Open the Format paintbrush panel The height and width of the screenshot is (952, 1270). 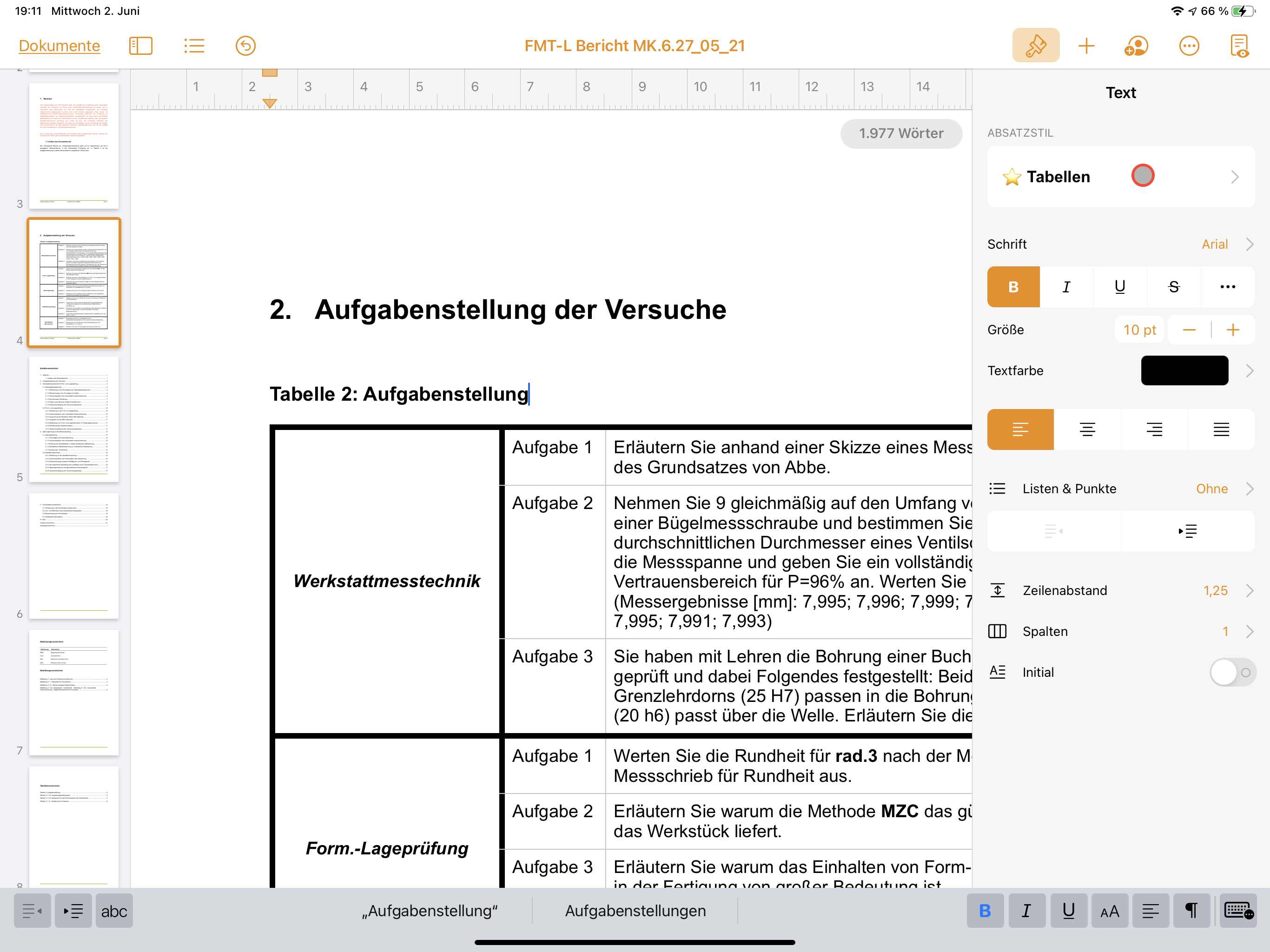click(1035, 46)
